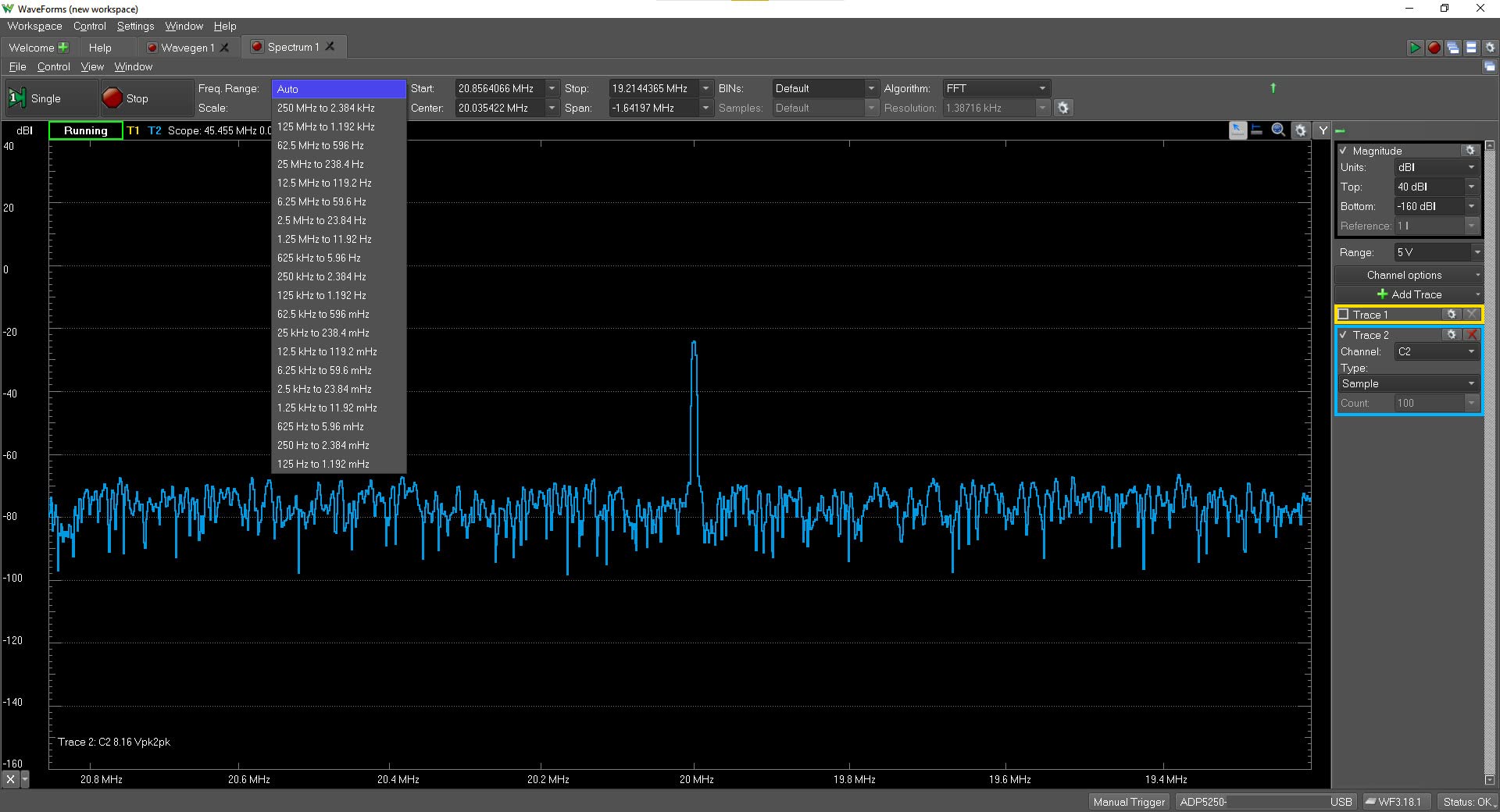Image resolution: width=1500 pixels, height=812 pixels.
Task: Click the Y axis button above plot
Action: pyautogui.click(x=1323, y=130)
